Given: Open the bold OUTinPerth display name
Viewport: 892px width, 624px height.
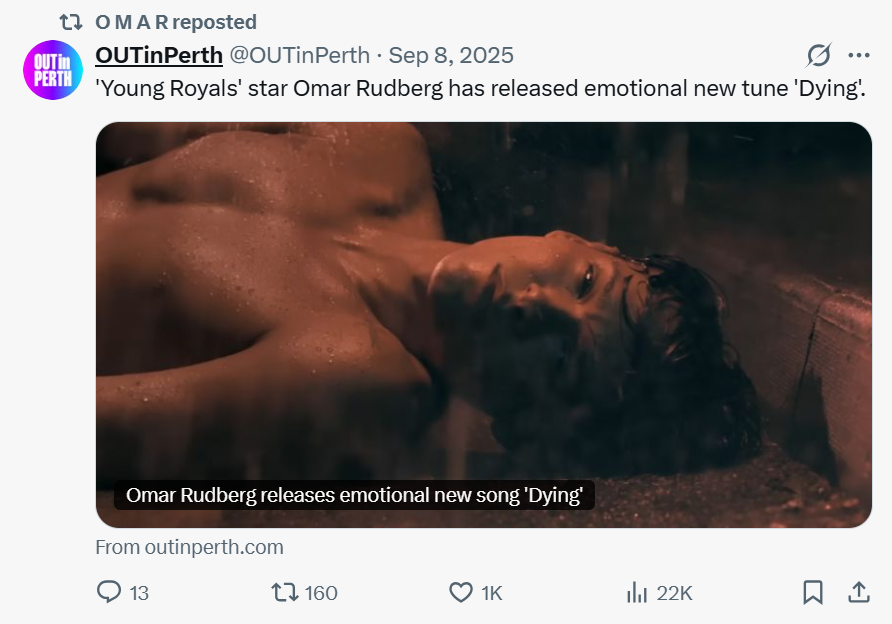Looking at the screenshot, I should (x=158, y=55).
